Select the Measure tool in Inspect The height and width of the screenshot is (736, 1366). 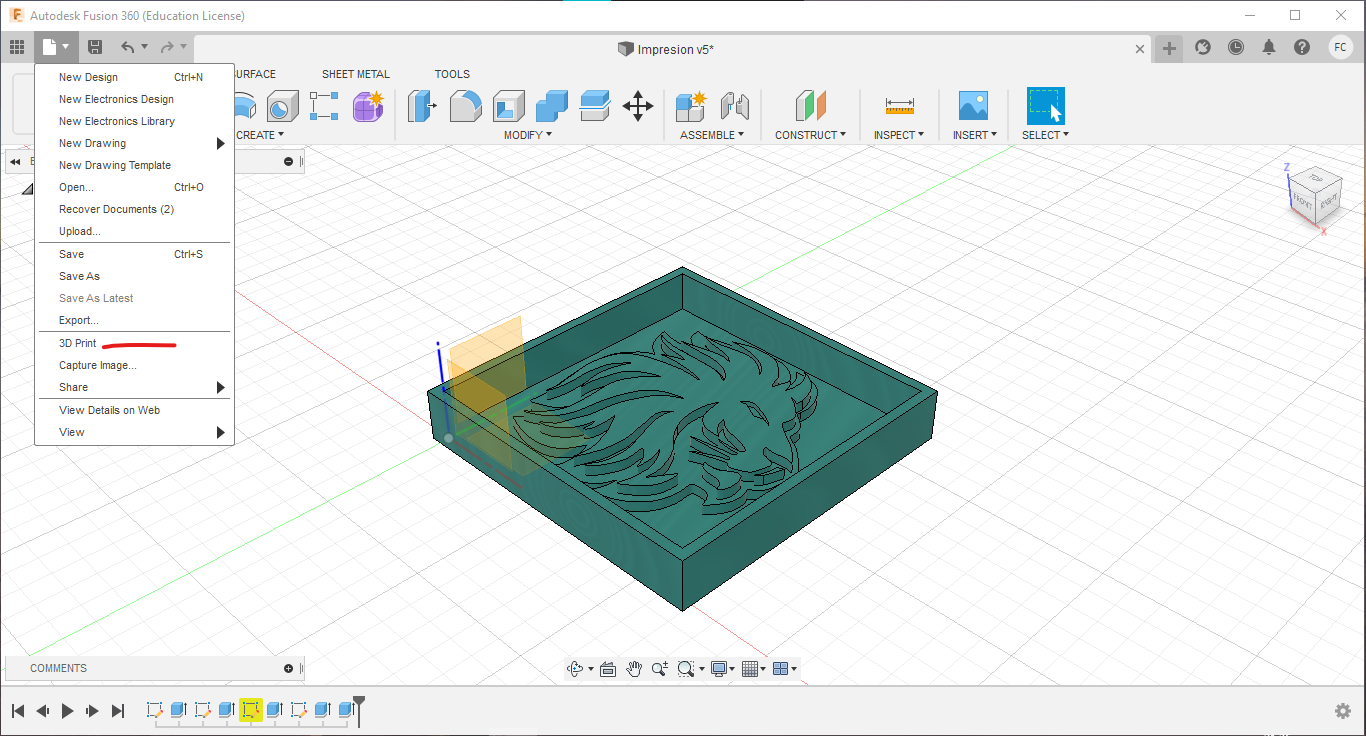click(x=899, y=105)
